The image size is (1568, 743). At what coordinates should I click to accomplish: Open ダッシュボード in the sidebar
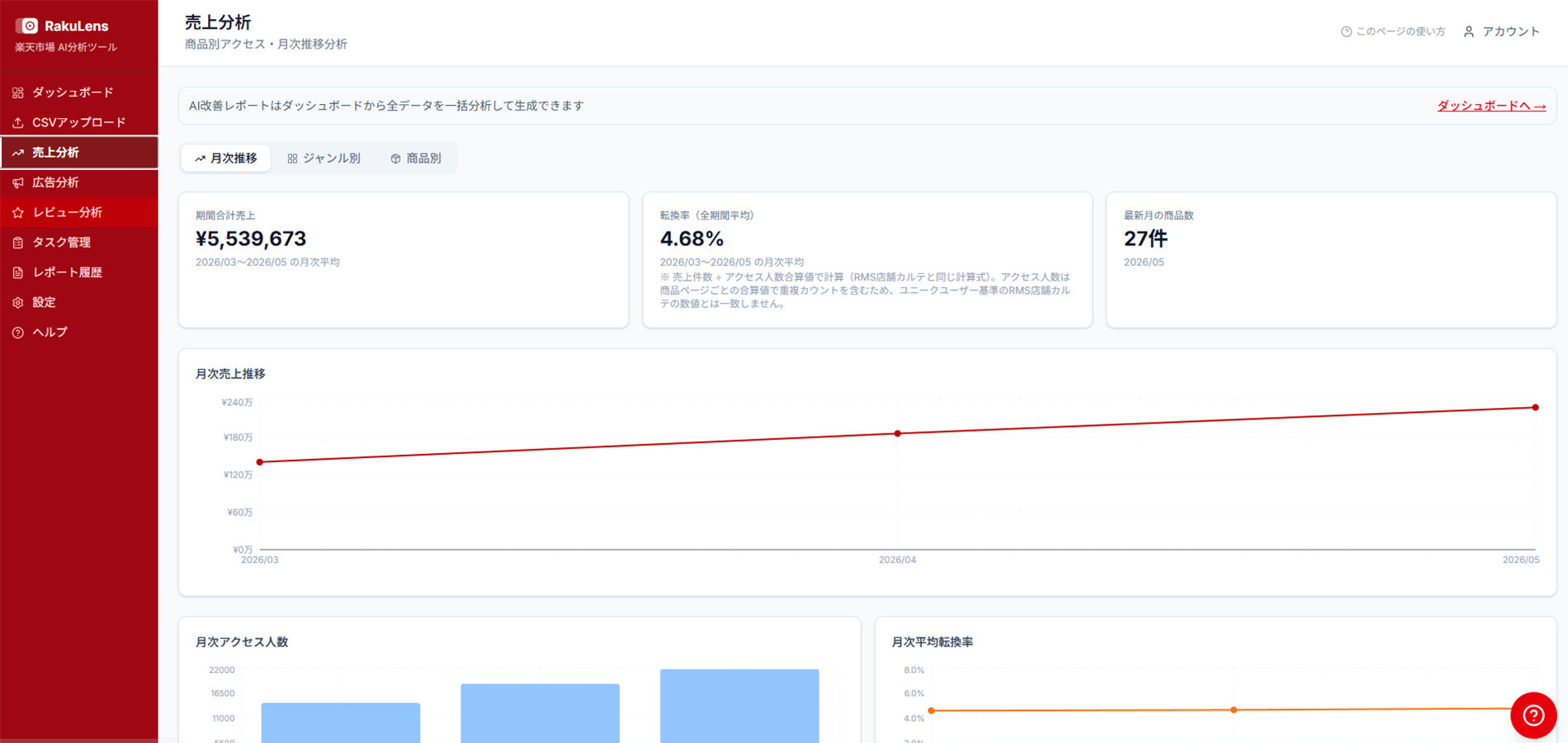click(79, 92)
